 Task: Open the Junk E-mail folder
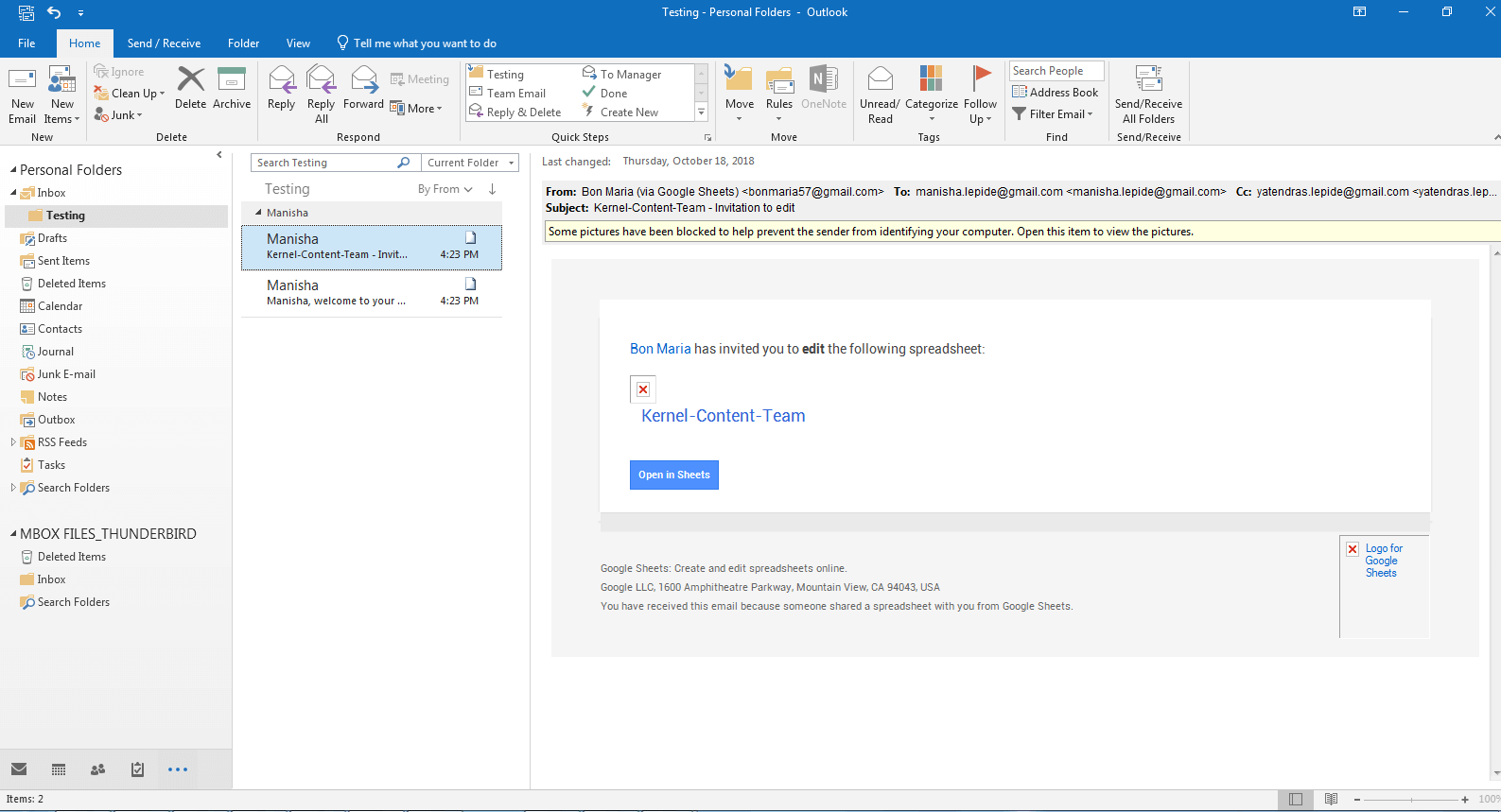click(x=66, y=374)
